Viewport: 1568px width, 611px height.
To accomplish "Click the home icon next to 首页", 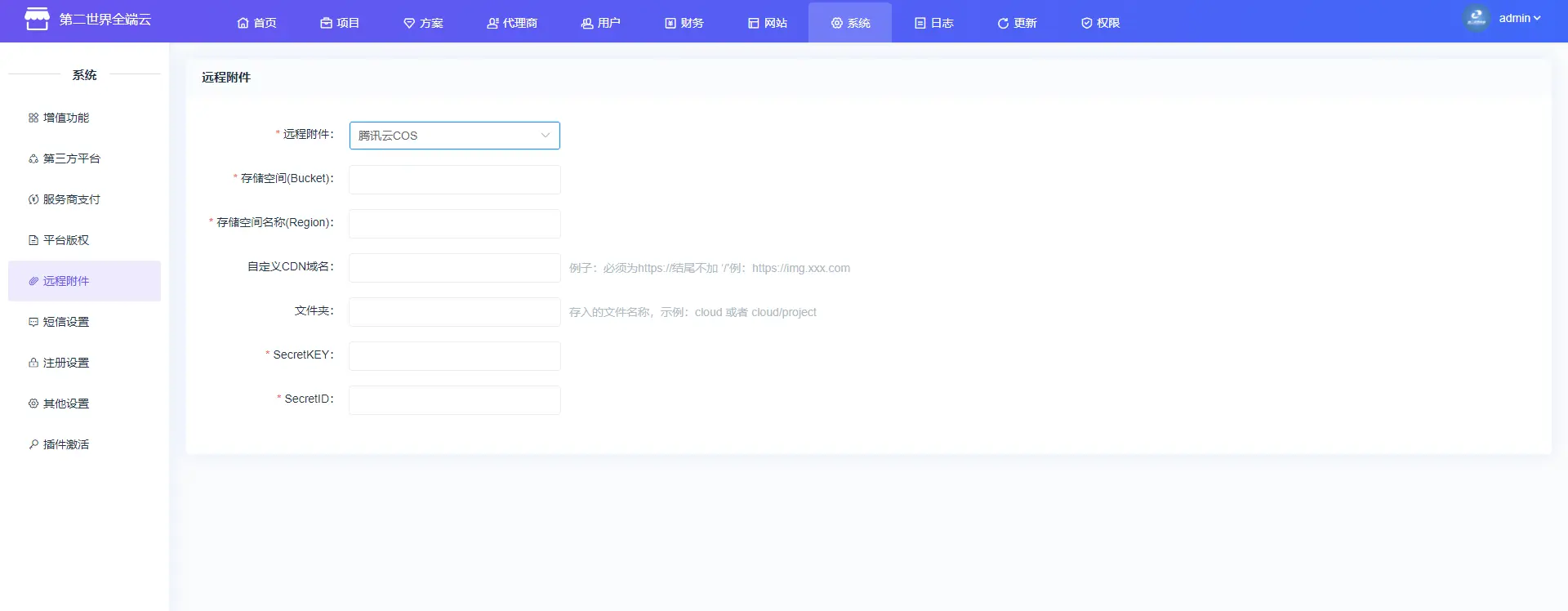I will (x=243, y=24).
